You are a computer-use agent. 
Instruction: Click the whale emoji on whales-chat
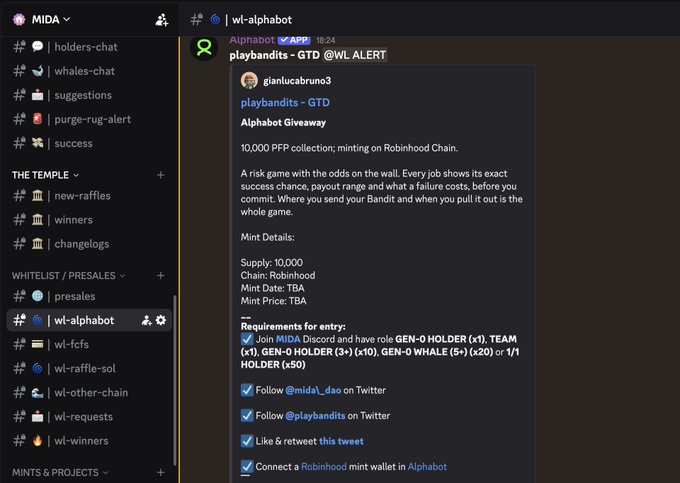[x=37, y=71]
